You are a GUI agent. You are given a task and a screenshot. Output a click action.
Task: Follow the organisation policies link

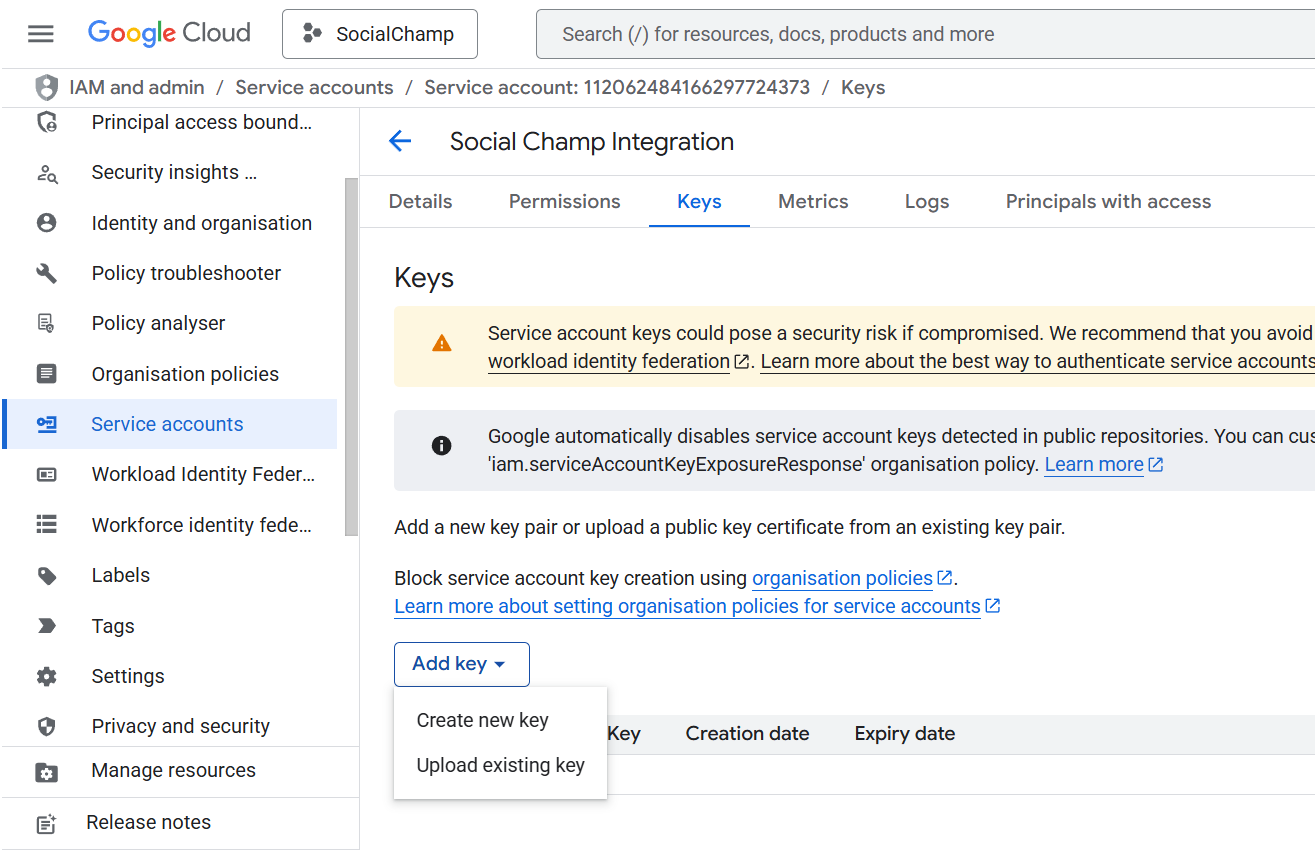842,578
